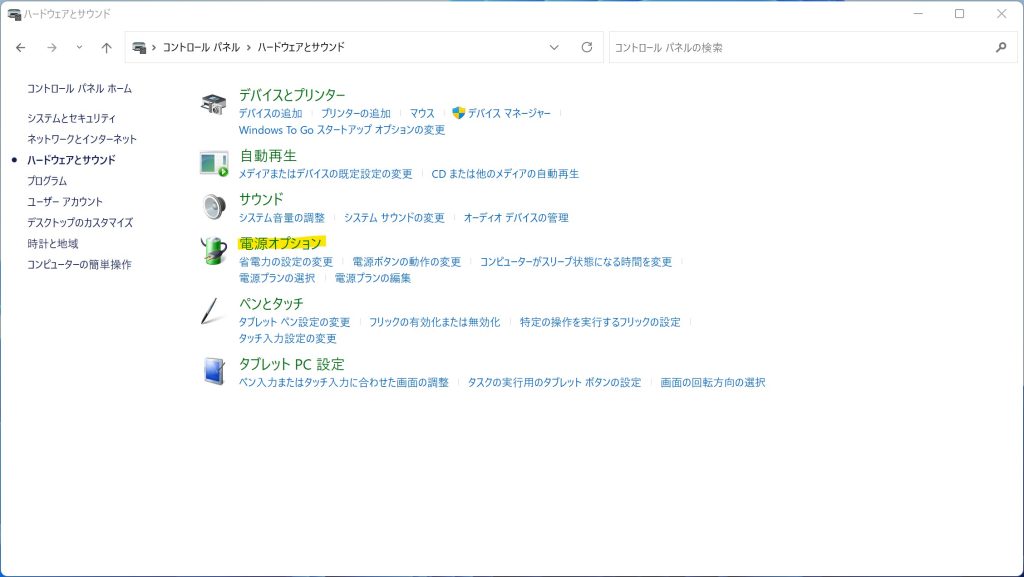This screenshot has height=577, width=1024.
Task: Open ネットワークとインターネット in sidebar
Action: pyautogui.click(x=82, y=139)
